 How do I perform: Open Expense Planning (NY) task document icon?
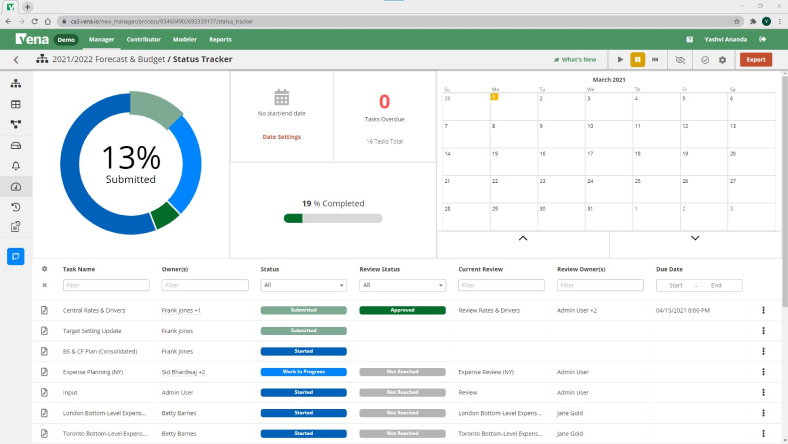pyautogui.click(x=44, y=372)
